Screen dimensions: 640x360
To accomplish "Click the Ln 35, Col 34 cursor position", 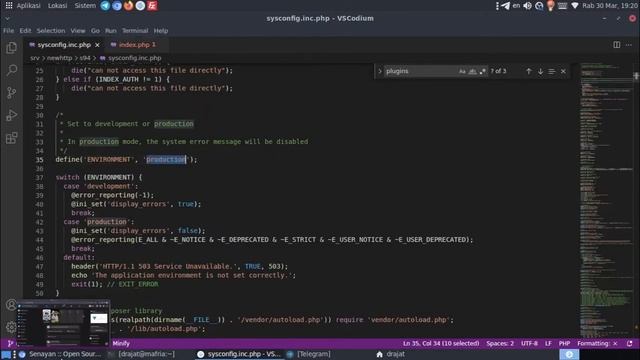I will coord(441,344).
